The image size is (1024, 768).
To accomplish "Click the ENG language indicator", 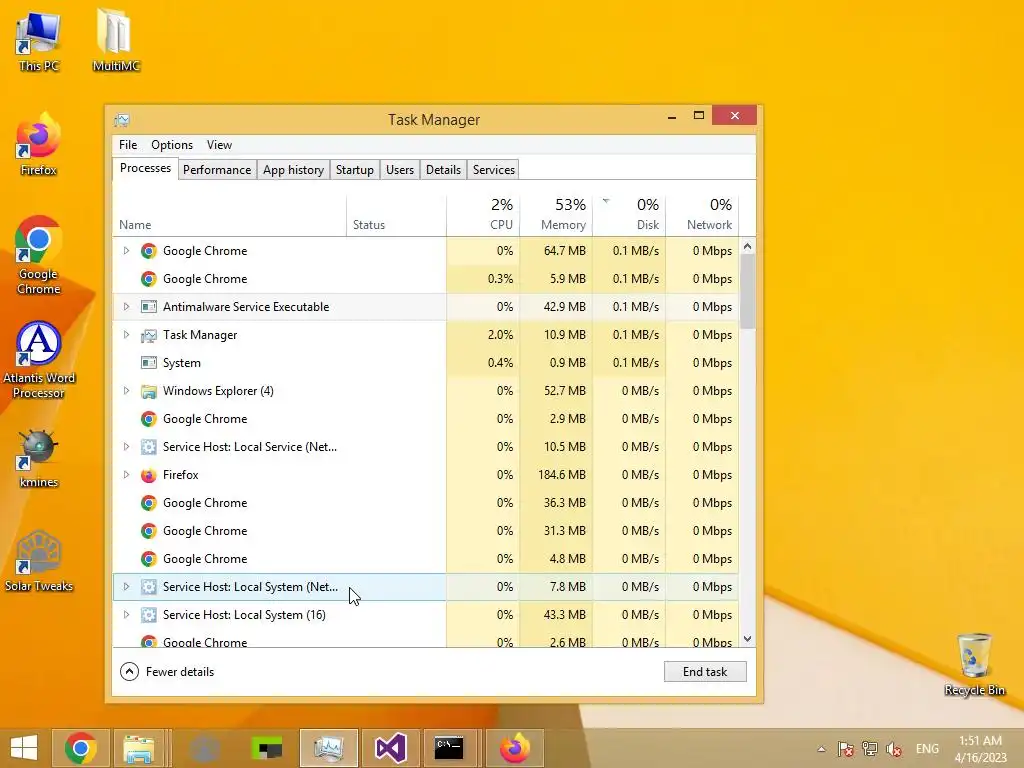I will point(927,749).
